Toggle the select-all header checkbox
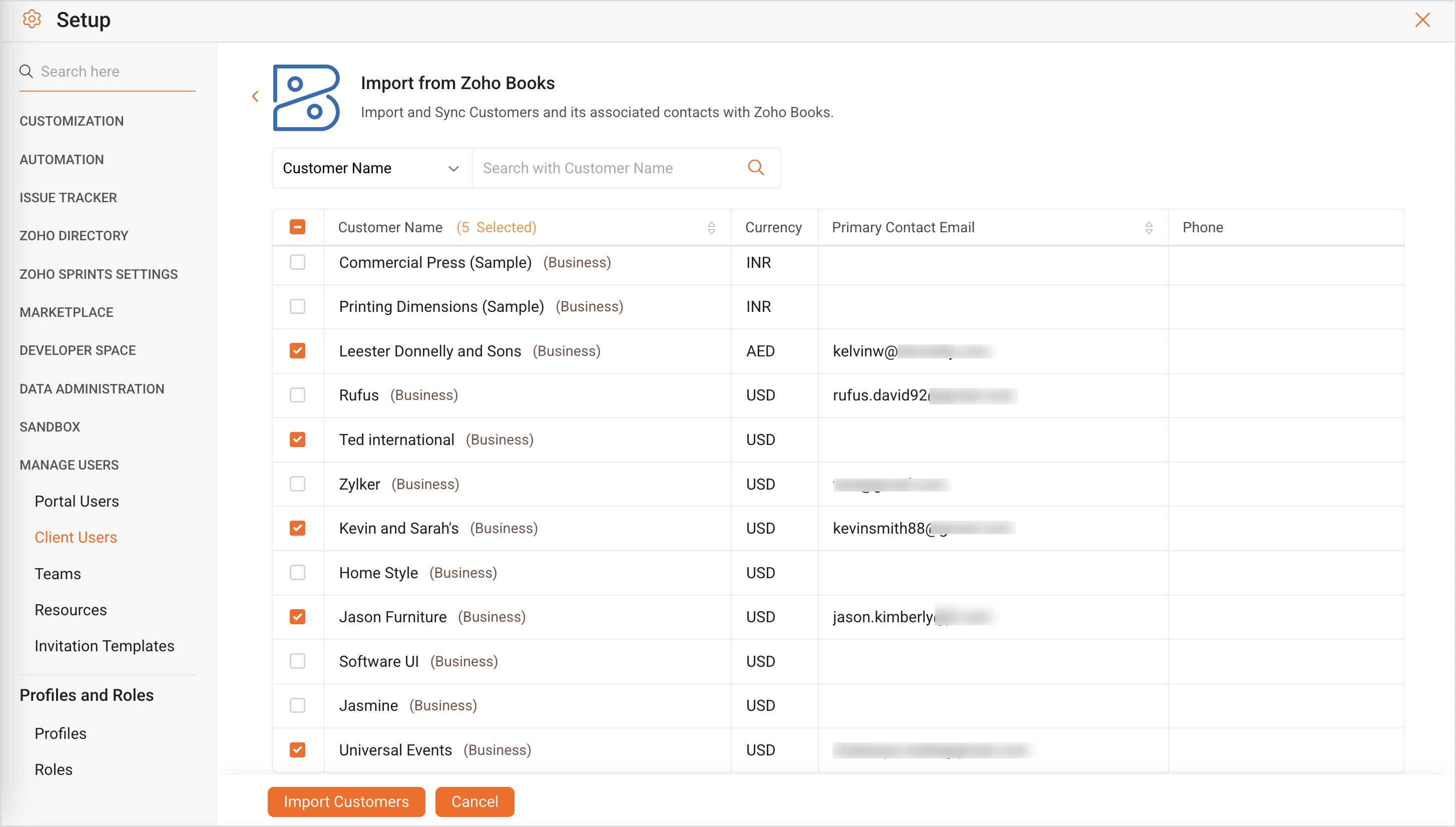This screenshot has height=827, width=1456. [298, 227]
